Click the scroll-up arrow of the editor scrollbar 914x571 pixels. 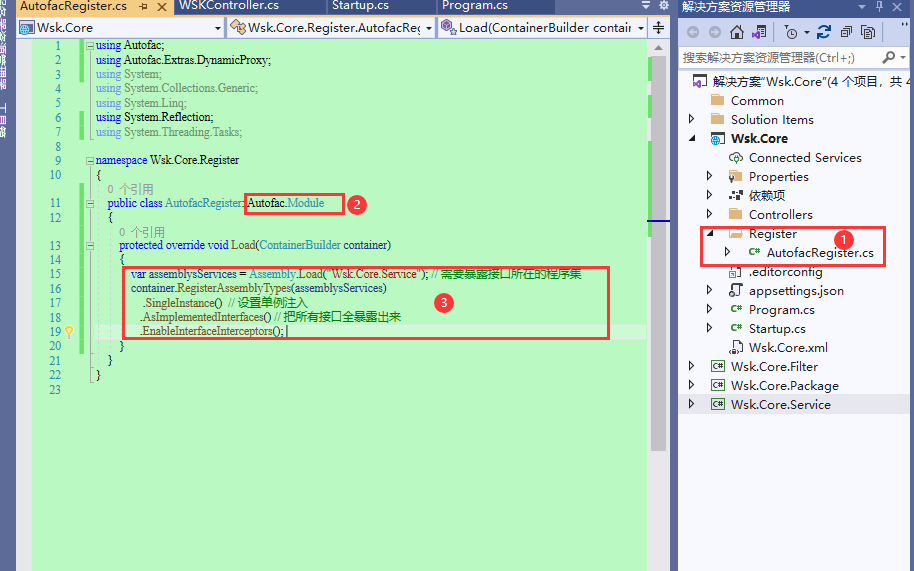(658, 48)
